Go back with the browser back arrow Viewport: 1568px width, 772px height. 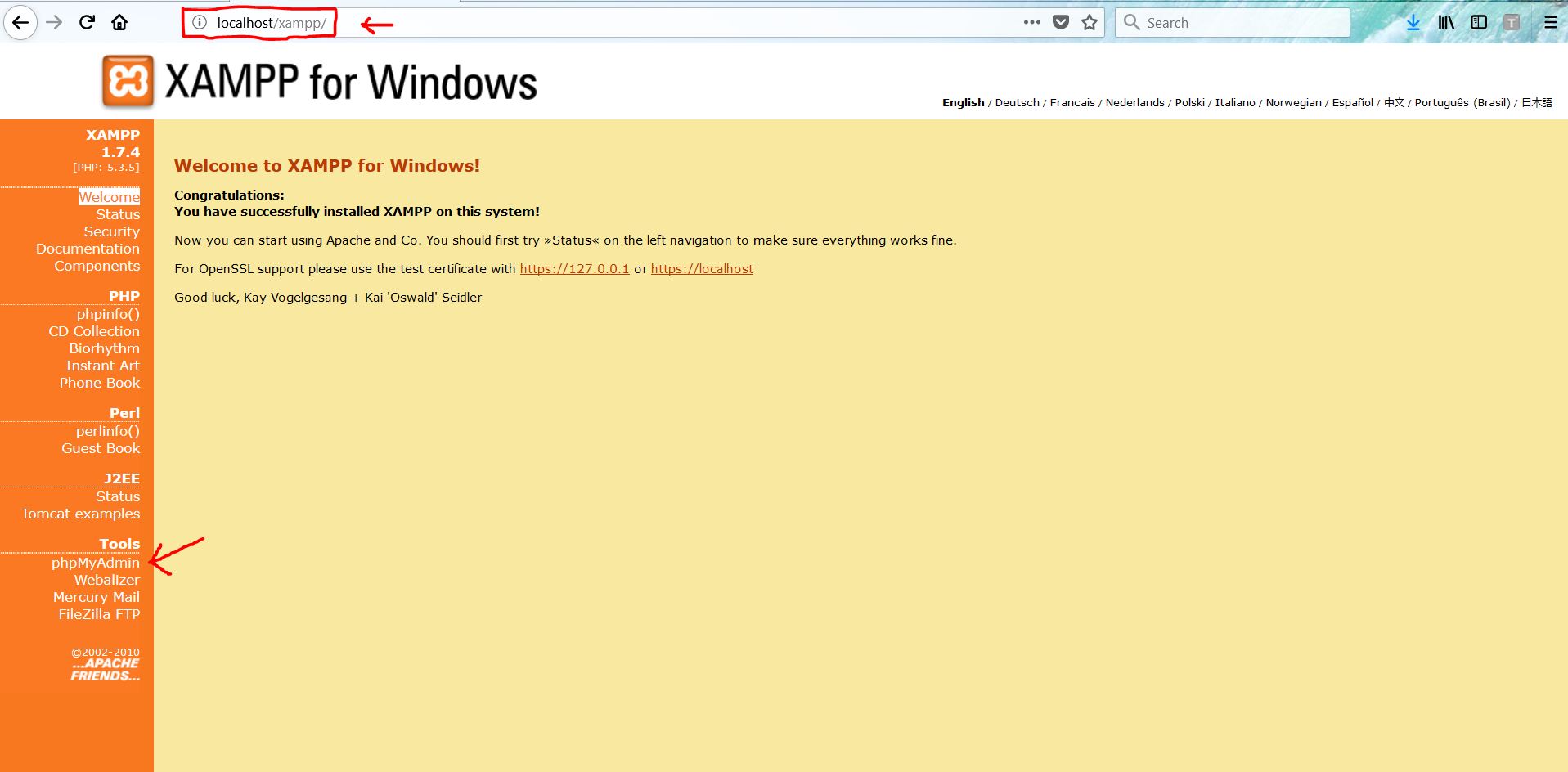[20, 23]
